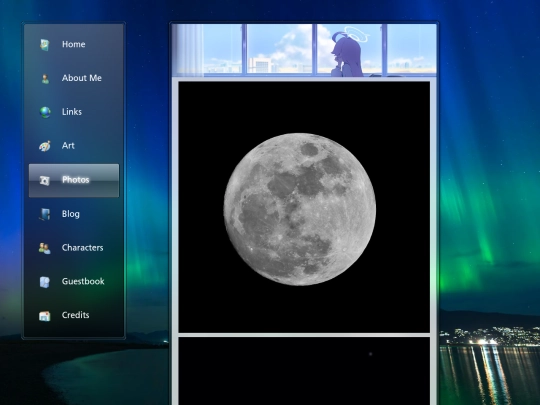The height and width of the screenshot is (405, 540).
Task: View the Characters page label
Action: click(x=83, y=248)
